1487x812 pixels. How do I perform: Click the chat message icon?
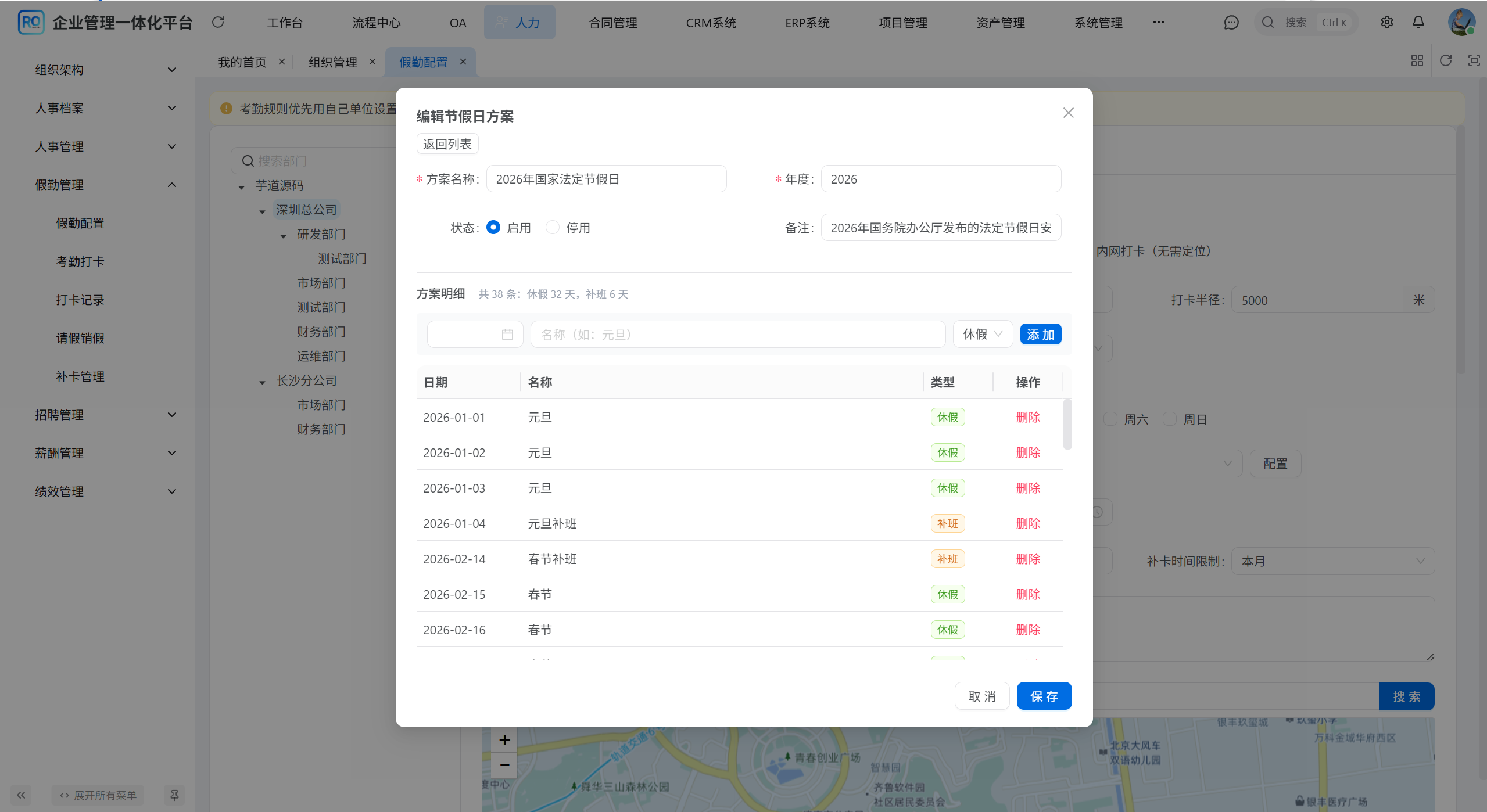coord(1231,22)
